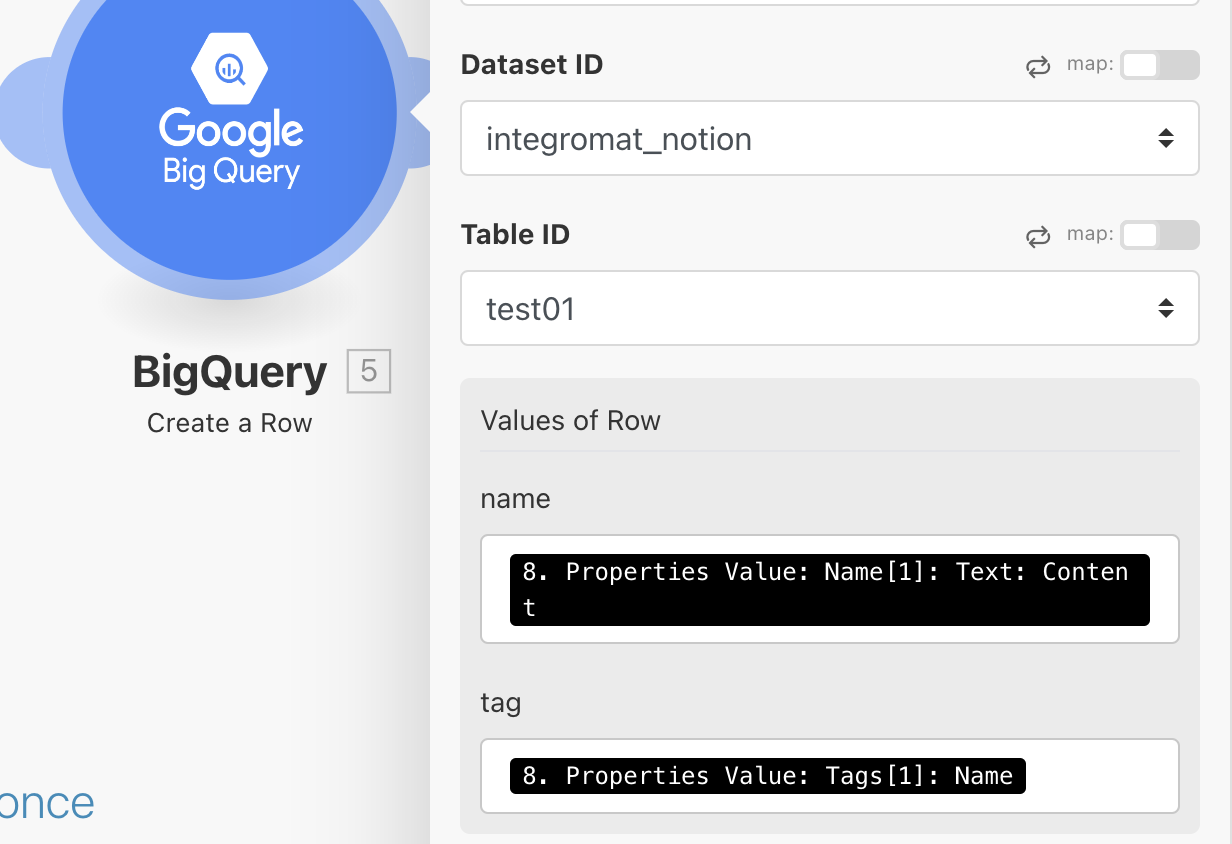Click the BigQuery module title
This screenshot has width=1232, height=844.
[x=229, y=372]
